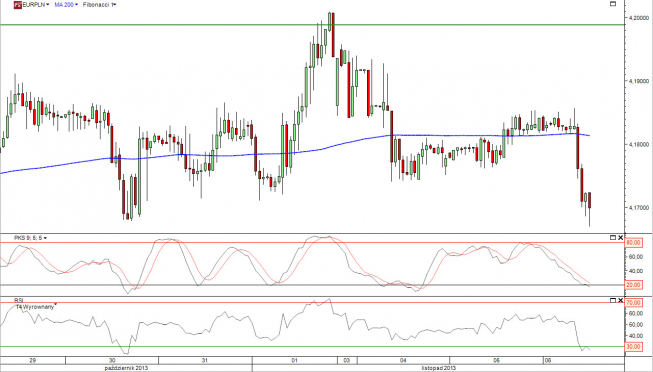Image resolution: width=653 pixels, height=372 pixels.
Task: Click the 80,00 level label in PKS panel
Action: pos(634,242)
